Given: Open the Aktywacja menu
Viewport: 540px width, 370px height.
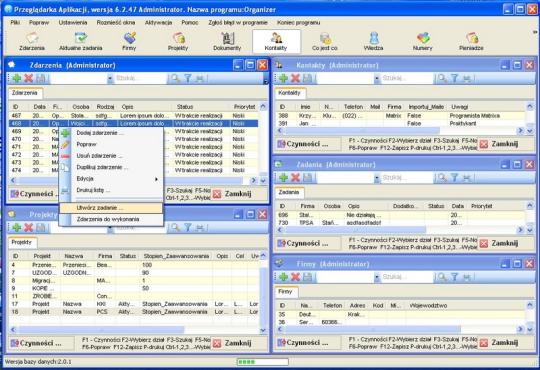Looking at the screenshot, I should click(x=158, y=23).
